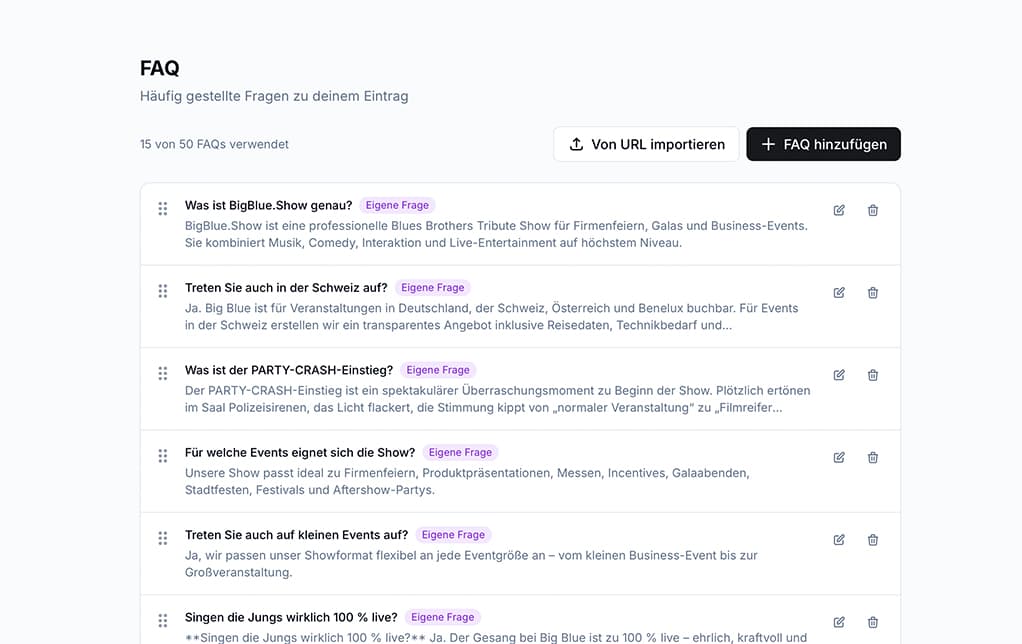The height and width of the screenshot is (644, 1022).
Task: Click 'Eigene Frage' tag on BigBlue.Show question
Action: click(x=397, y=205)
